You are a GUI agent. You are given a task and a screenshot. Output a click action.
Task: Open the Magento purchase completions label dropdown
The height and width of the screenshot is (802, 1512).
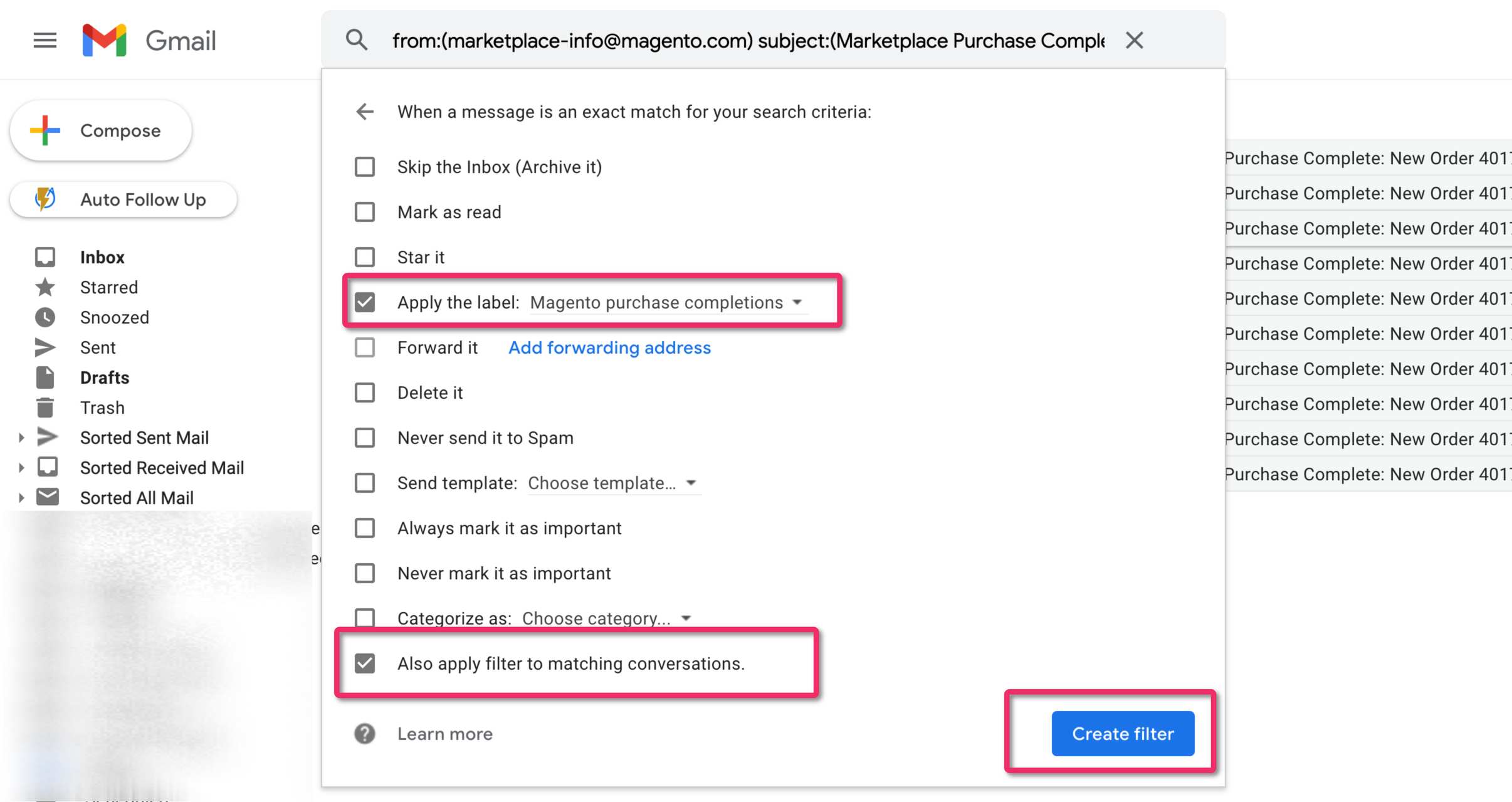[x=668, y=302]
